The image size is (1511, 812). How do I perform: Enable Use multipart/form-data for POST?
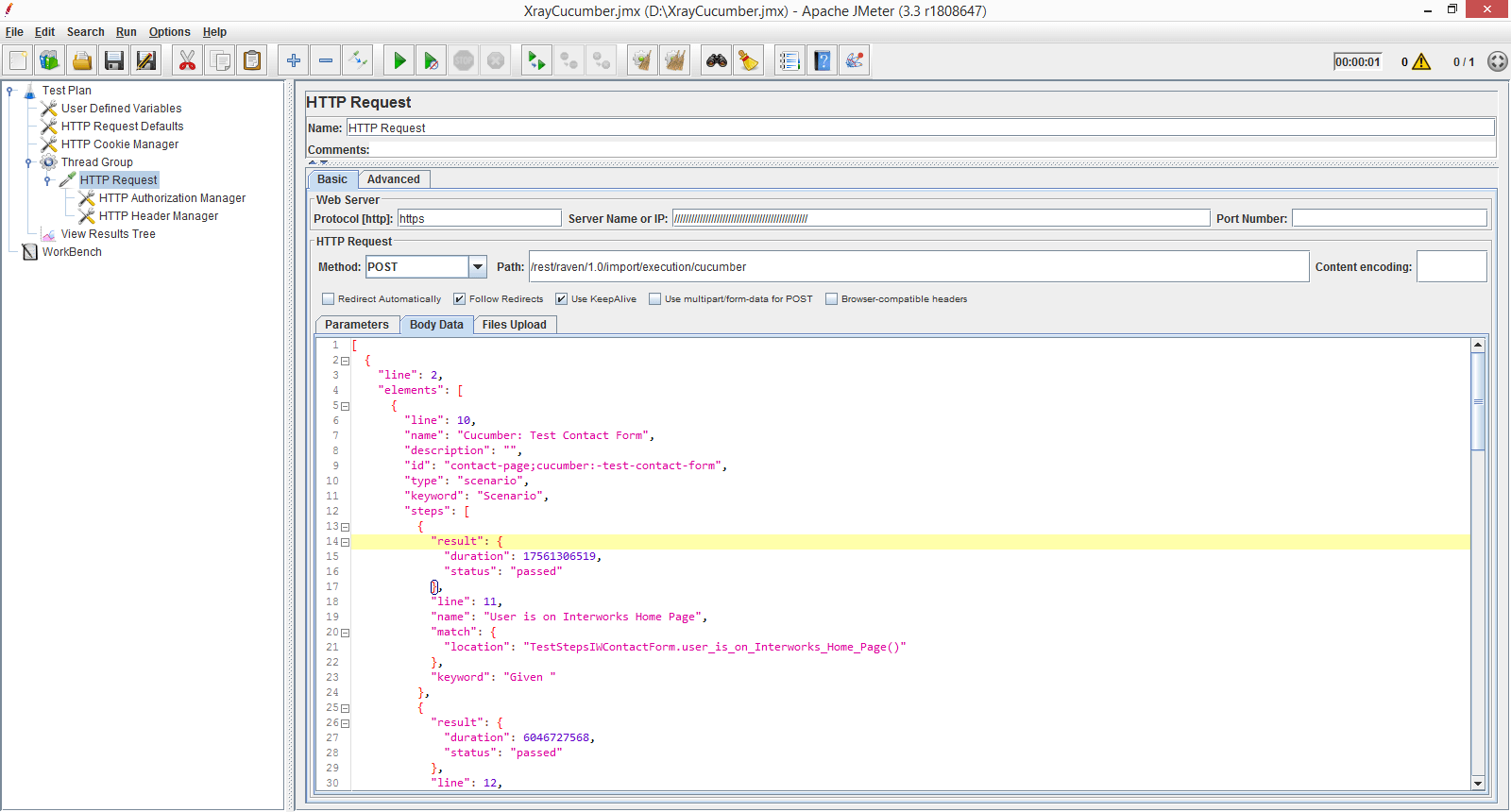[x=655, y=299]
